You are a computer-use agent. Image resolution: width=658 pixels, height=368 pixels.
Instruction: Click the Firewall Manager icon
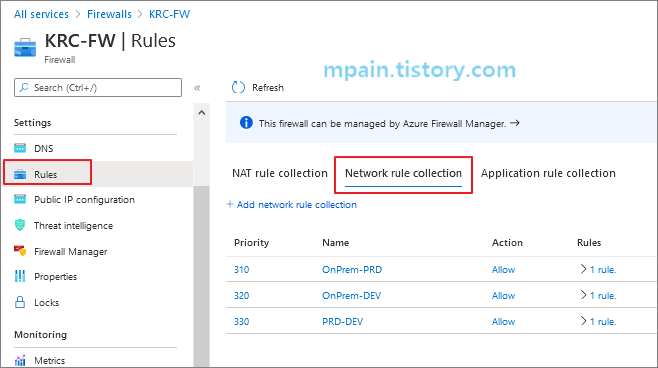[20, 251]
